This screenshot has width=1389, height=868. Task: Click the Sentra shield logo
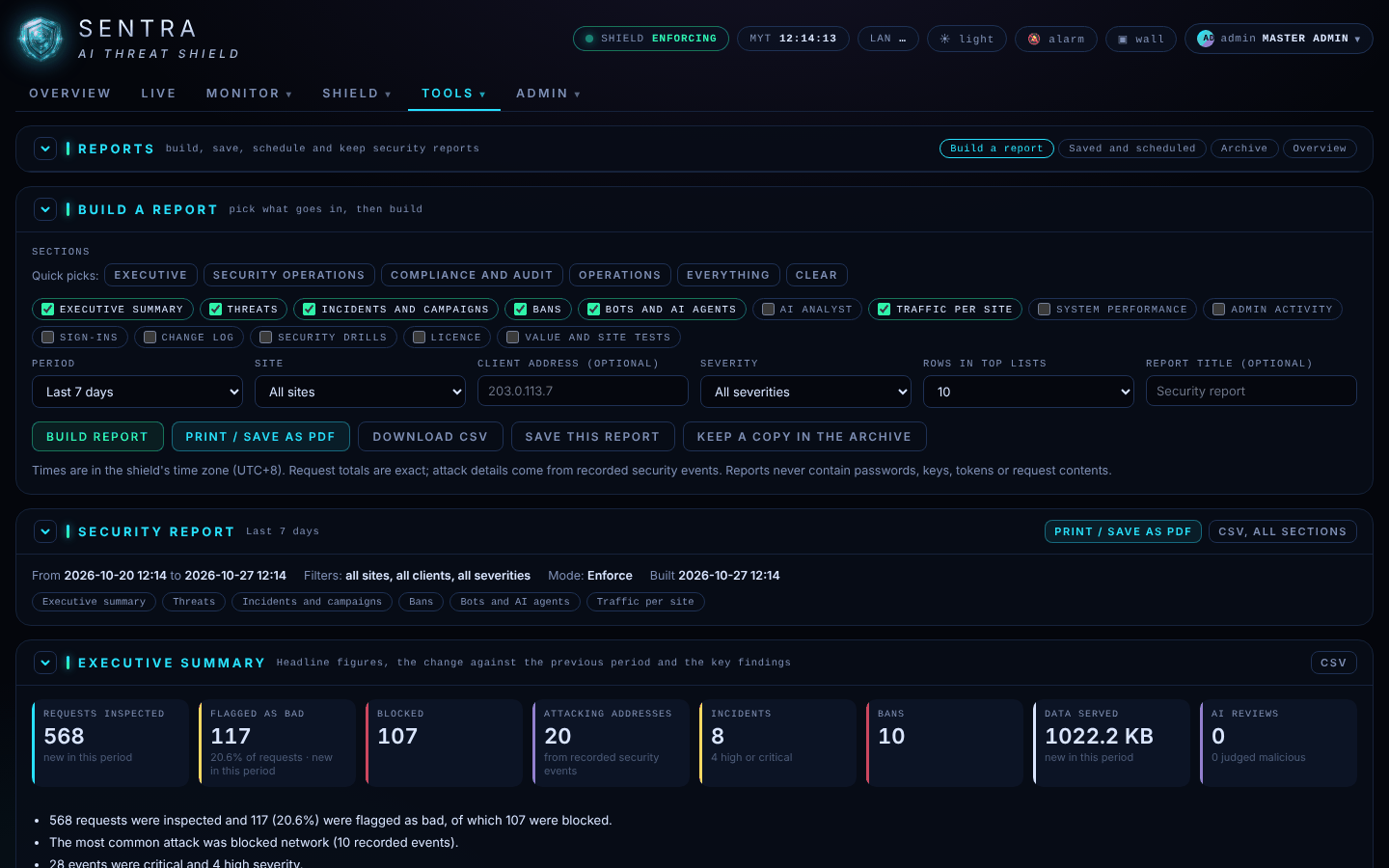click(x=41, y=40)
